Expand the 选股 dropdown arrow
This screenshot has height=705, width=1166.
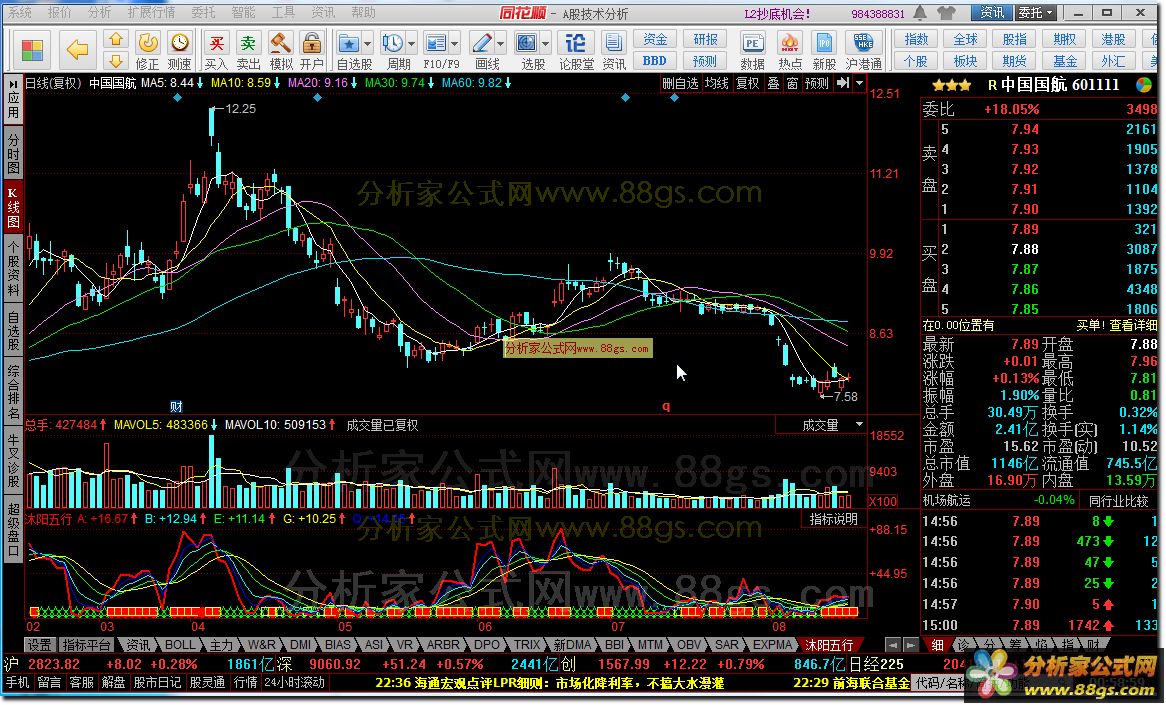click(546, 44)
